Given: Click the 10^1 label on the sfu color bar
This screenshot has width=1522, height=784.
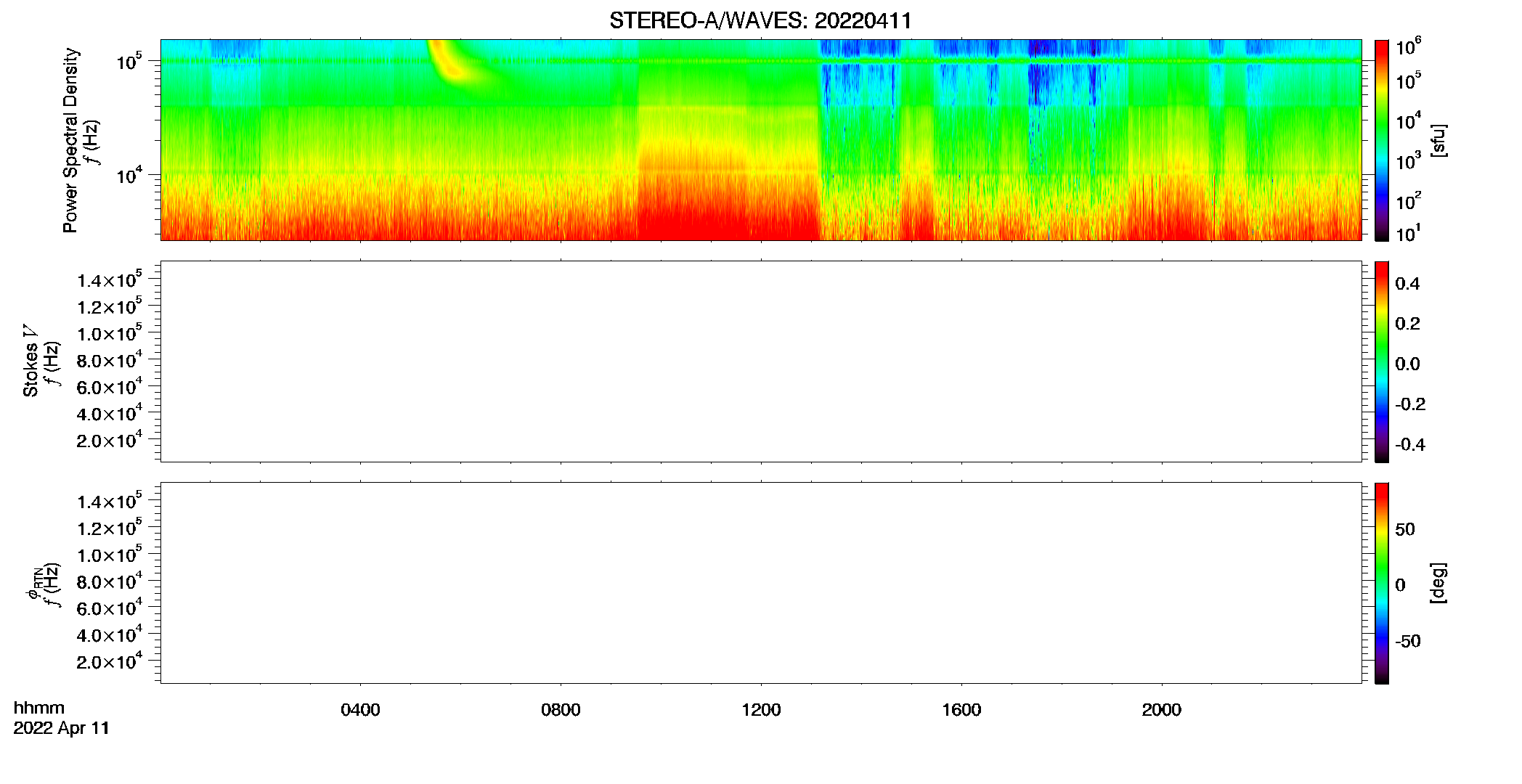Looking at the screenshot, I should 1409,233.
